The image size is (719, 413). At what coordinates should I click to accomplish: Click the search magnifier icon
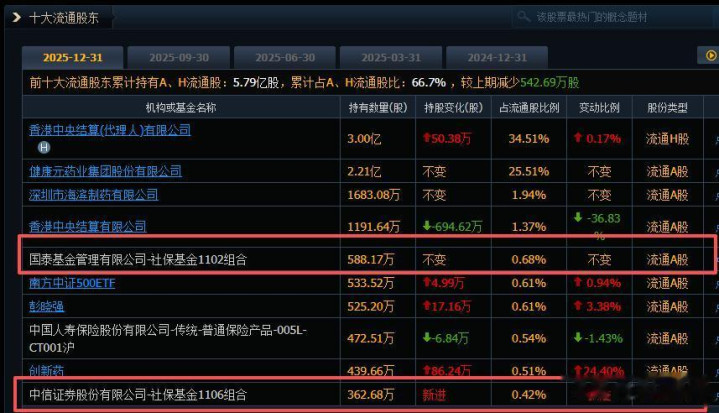click(524, 17)
